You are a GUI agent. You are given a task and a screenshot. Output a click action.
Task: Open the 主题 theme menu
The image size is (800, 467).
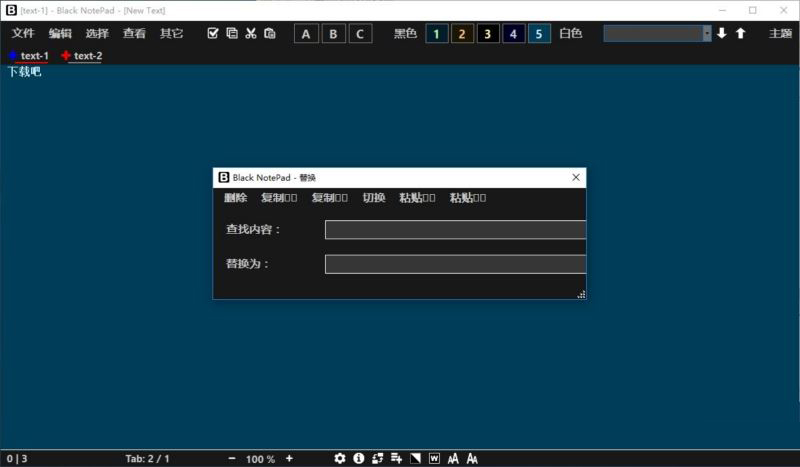(780, 33)
